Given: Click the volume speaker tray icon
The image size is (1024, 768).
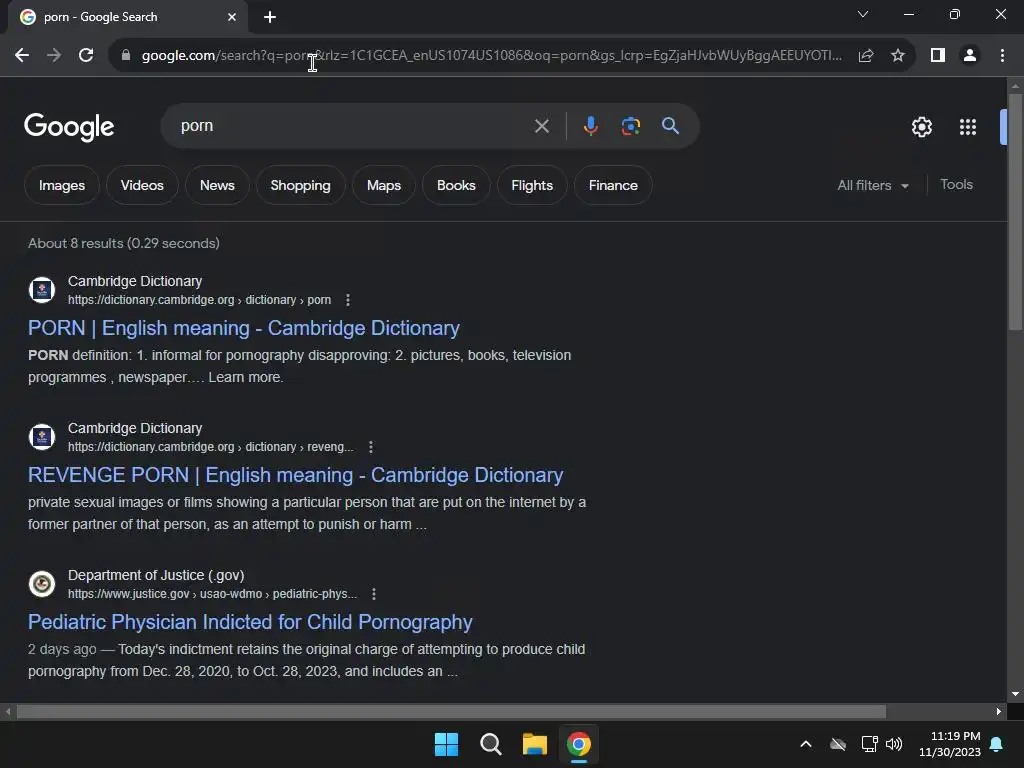Looking at the screenshot, I should 894,744.
